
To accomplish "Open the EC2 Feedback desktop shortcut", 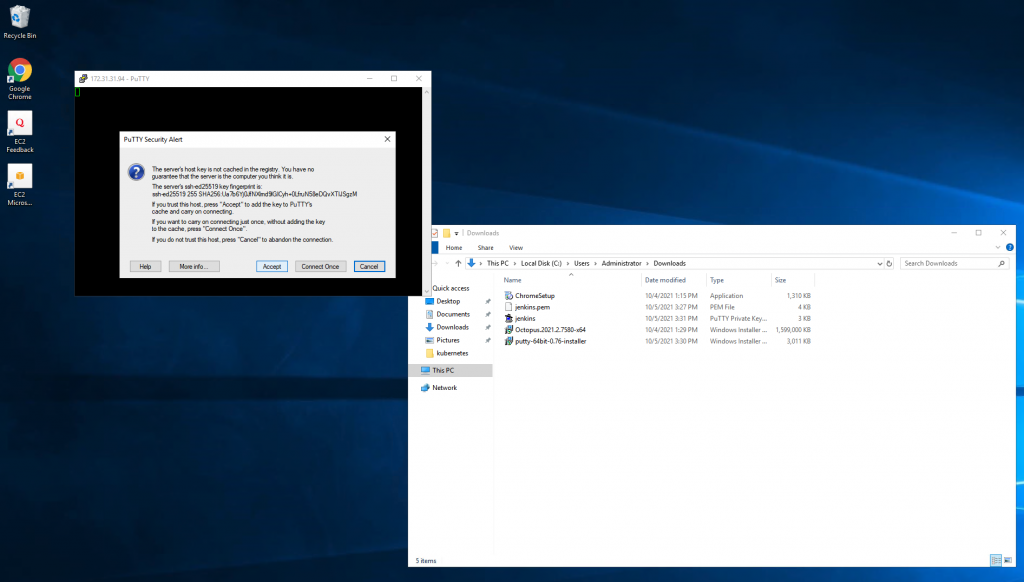I will tap(20, 131).
